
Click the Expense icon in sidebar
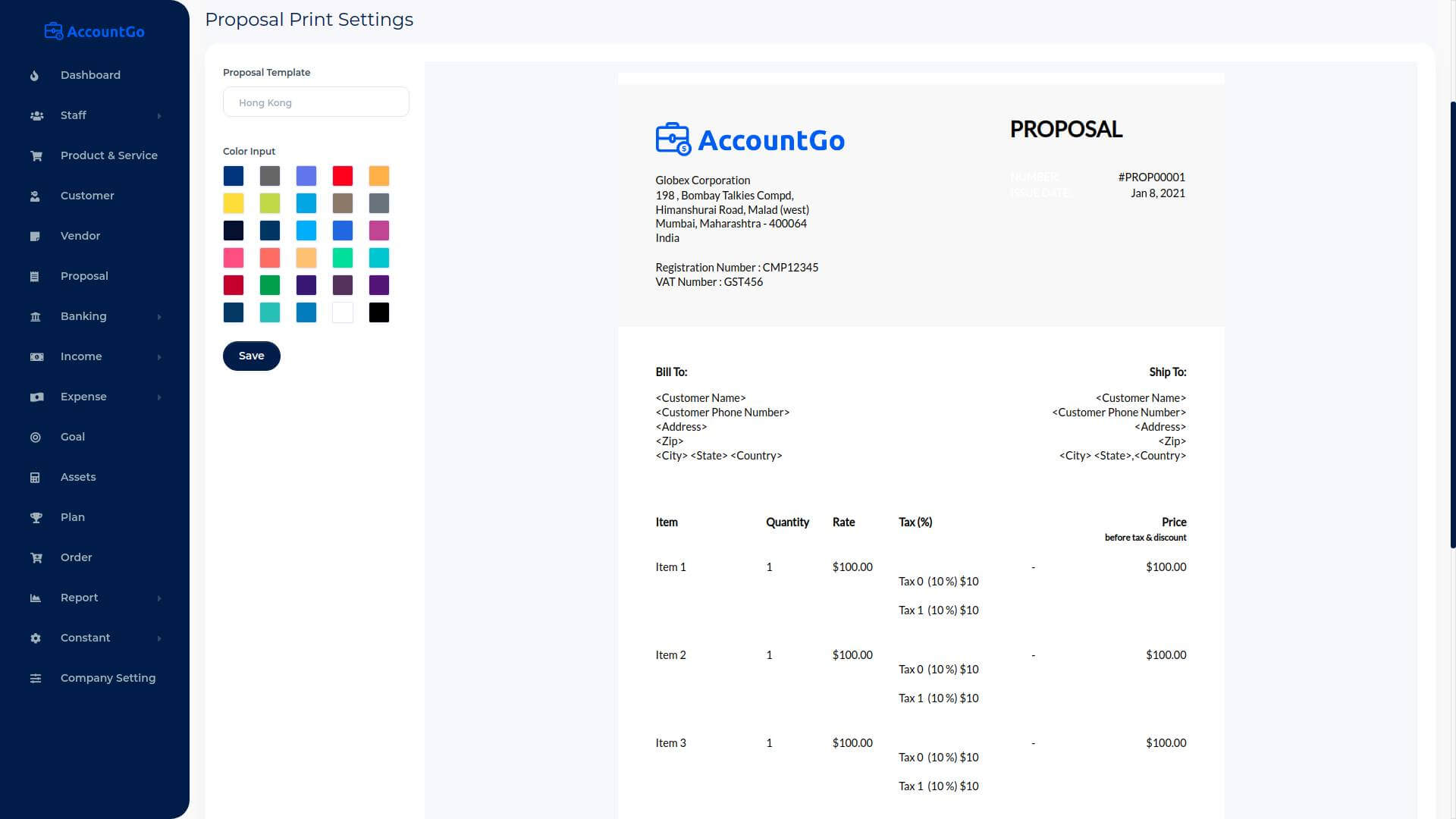point(36,396)
